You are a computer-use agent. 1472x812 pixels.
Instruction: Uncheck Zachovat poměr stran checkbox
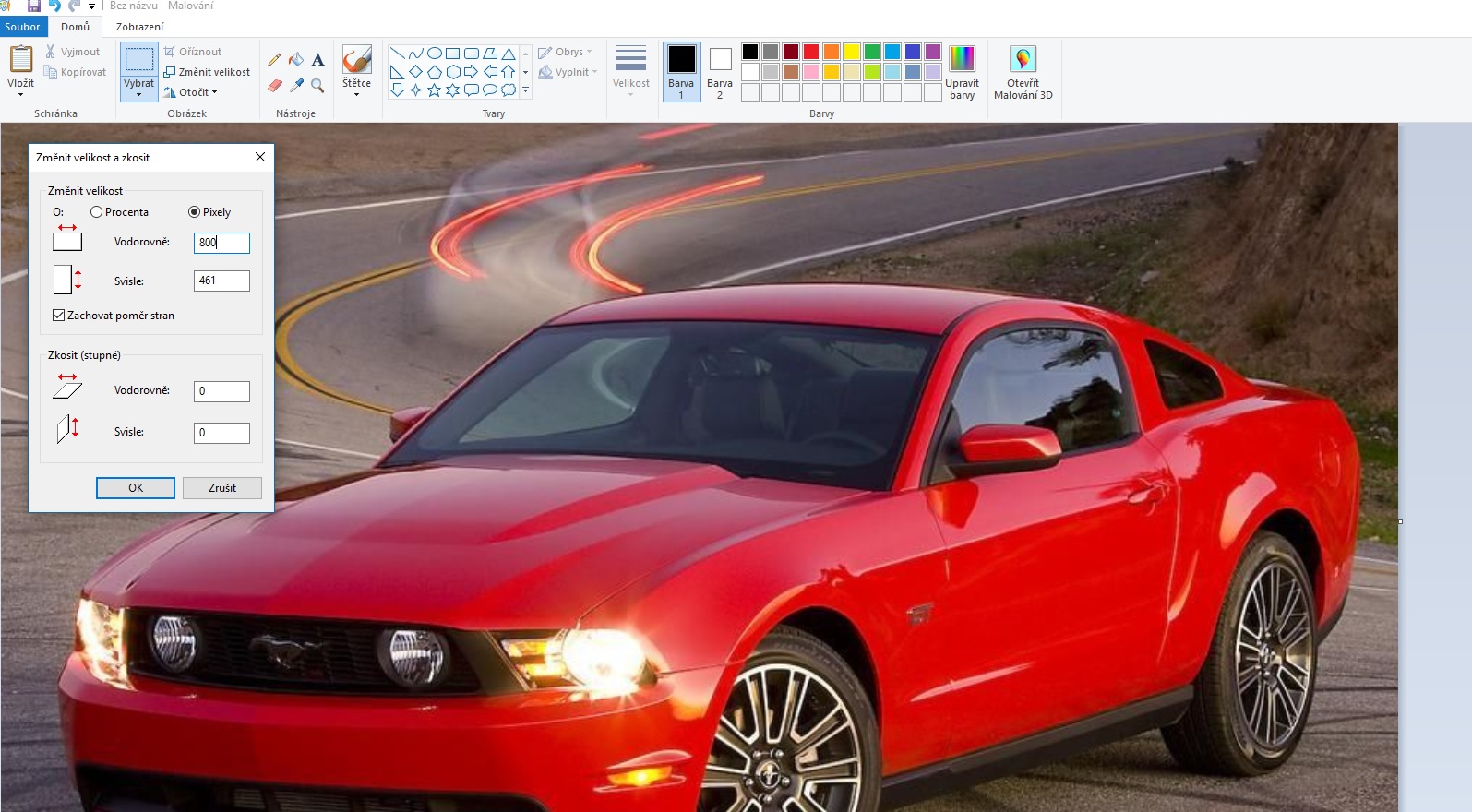pos(59,316)
